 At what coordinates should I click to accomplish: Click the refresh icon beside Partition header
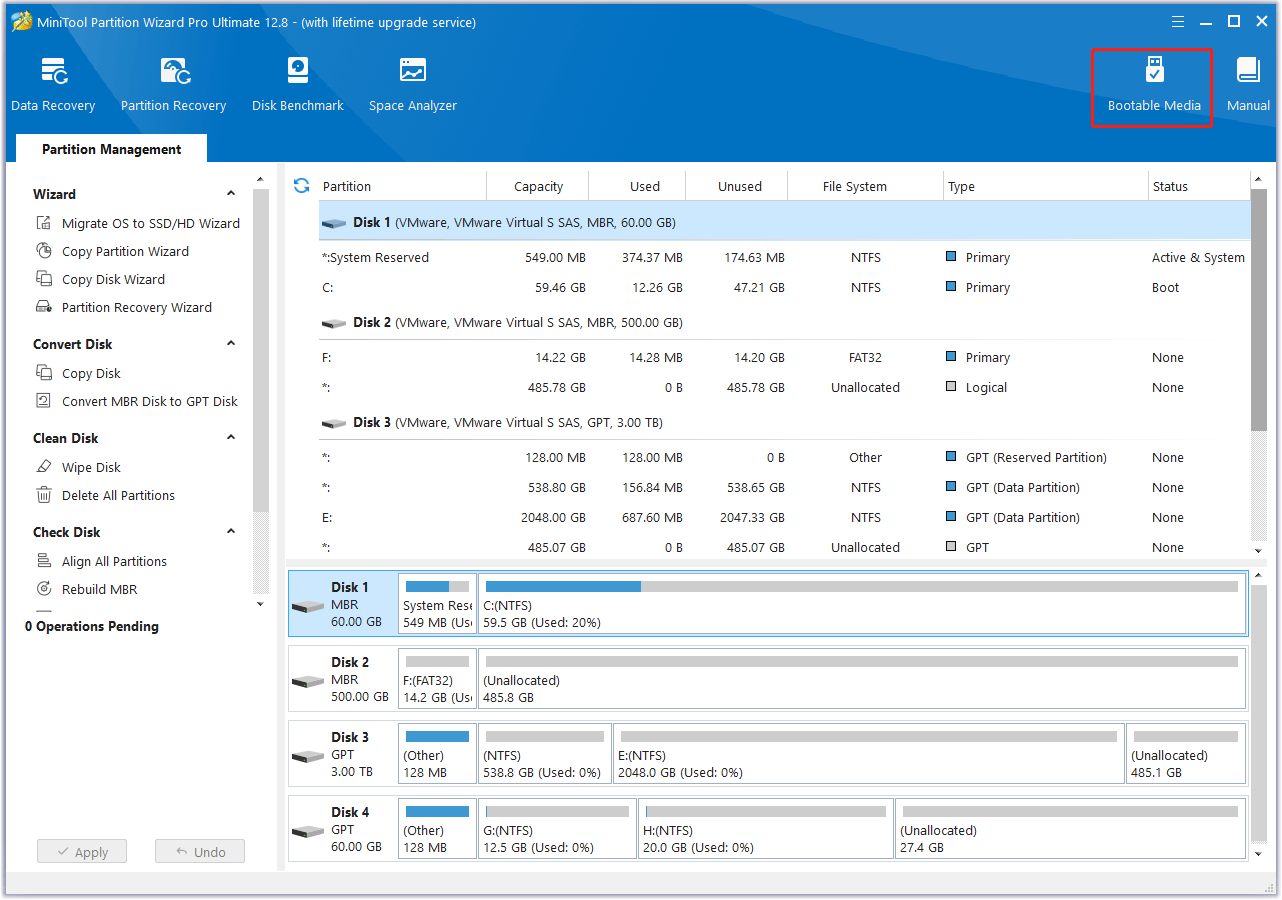pyautogui.click(x=301, y=186)
